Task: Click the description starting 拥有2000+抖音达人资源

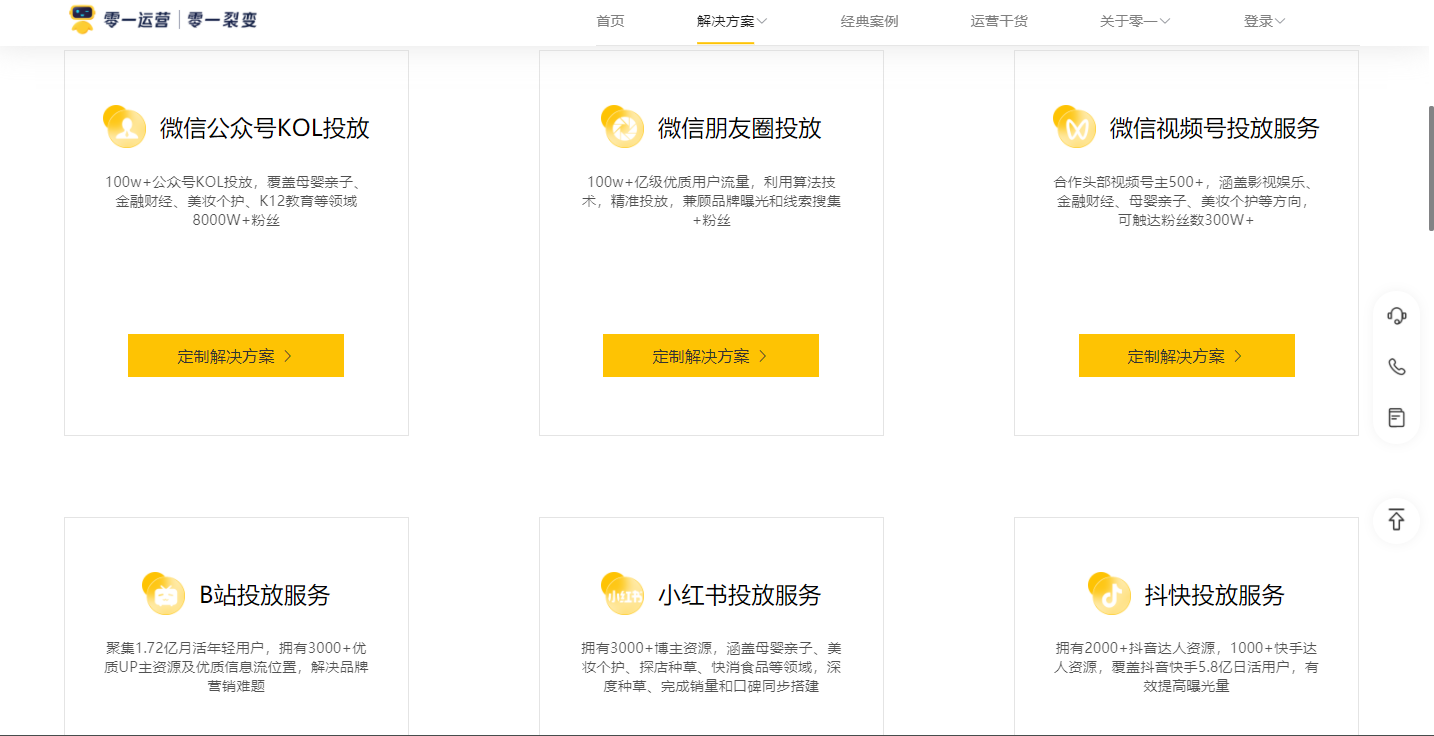Action: coord(1186,667)
